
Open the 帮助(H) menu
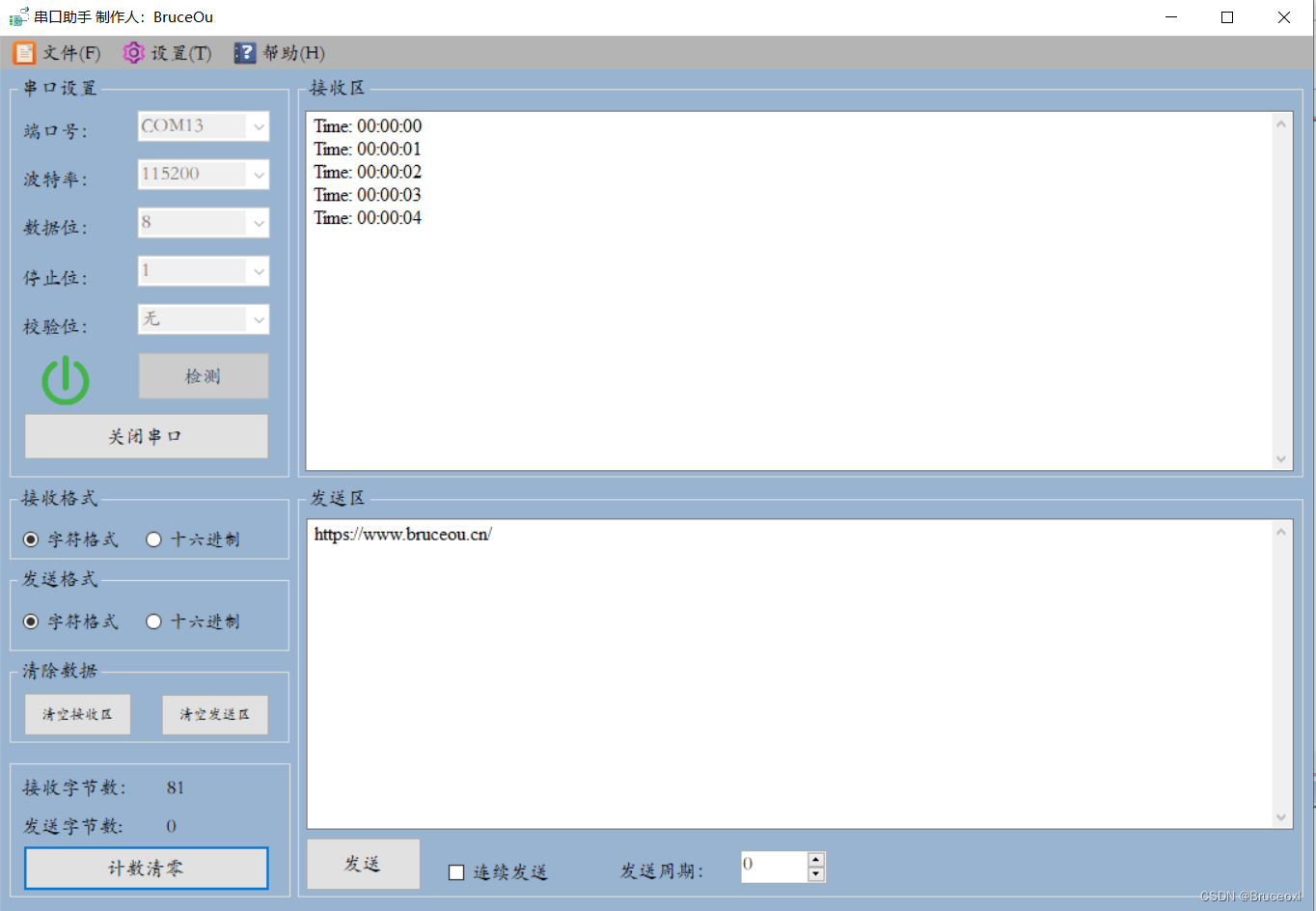280,53
